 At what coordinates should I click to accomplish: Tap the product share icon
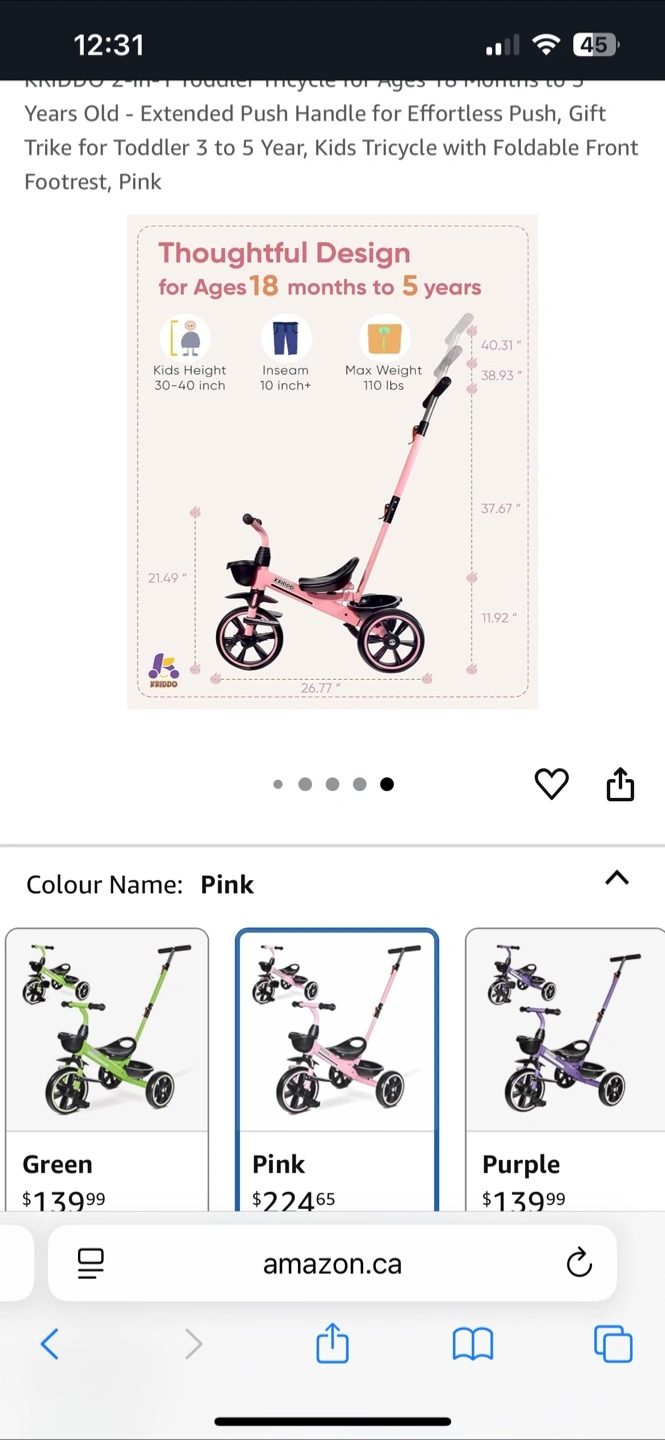coord(620,784)
